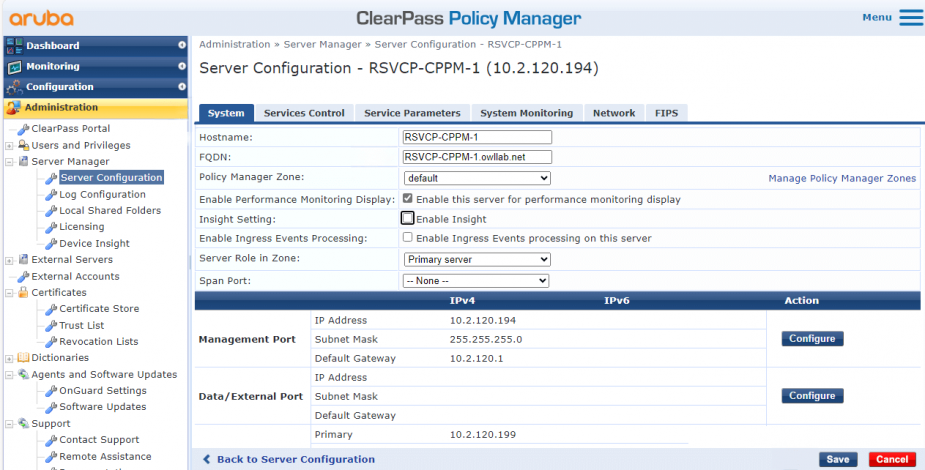Click the Software Updates wrench icon
This screenshot has height=470, width=925.
pos(51,407)
